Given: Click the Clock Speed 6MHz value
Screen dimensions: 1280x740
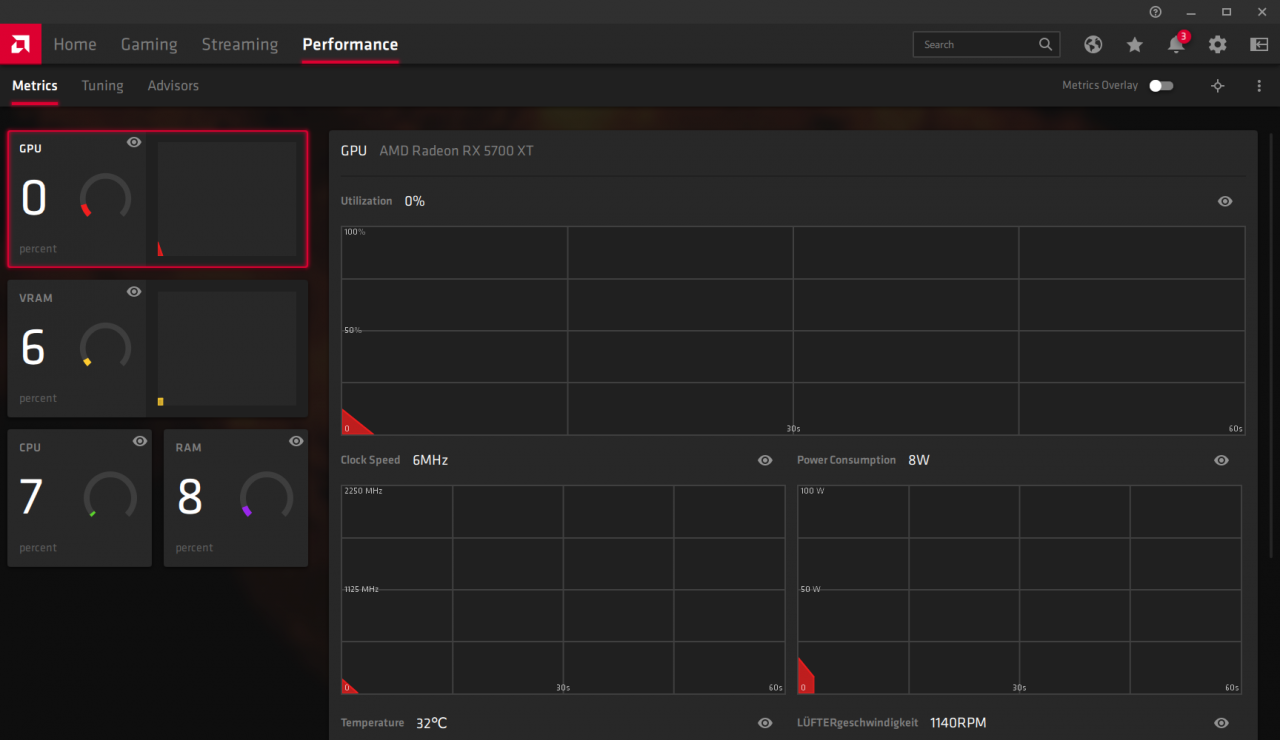Looking at the screenshot, I should (430, 460).
